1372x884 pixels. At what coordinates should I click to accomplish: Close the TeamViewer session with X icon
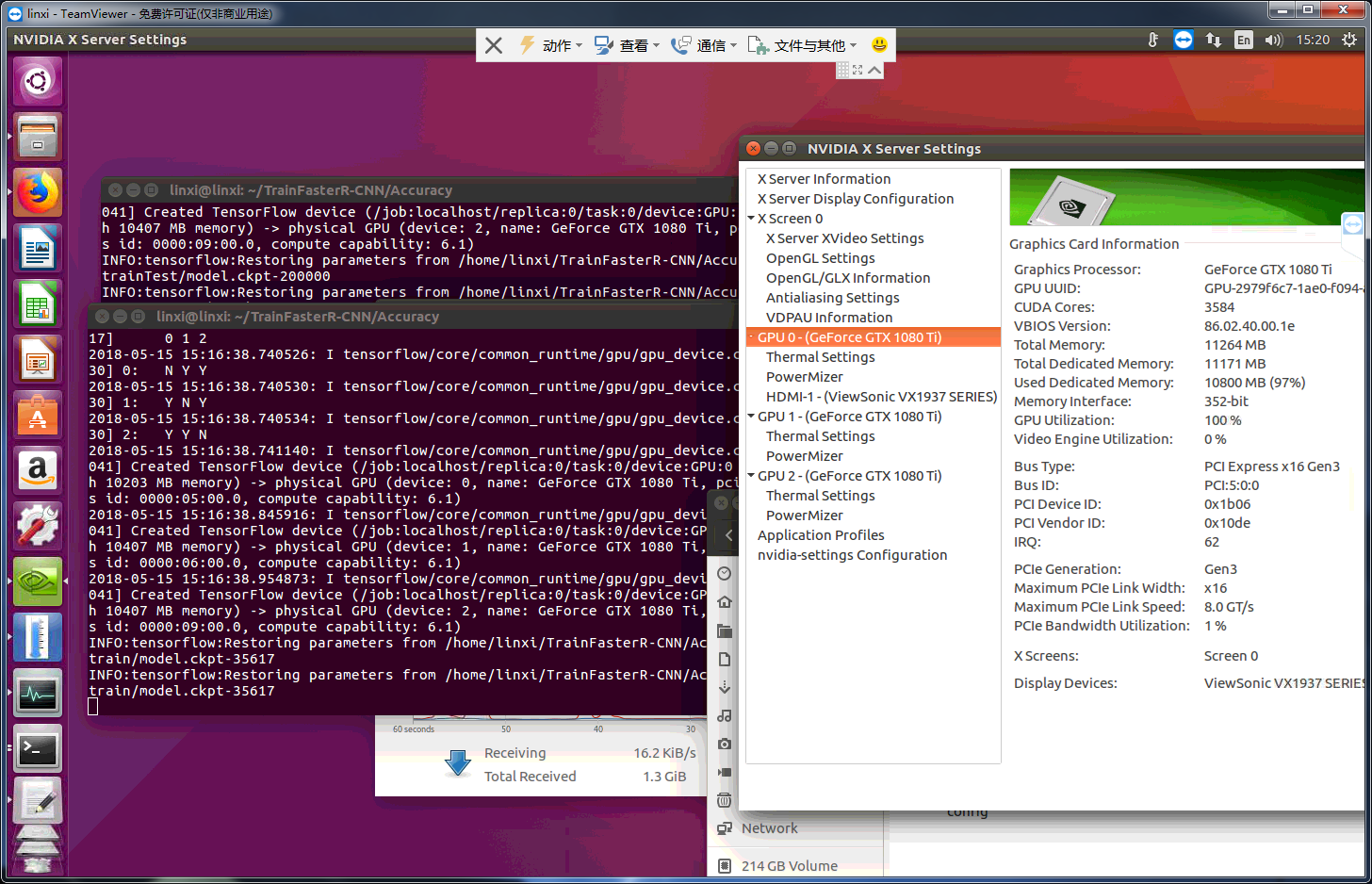[494, 45]
